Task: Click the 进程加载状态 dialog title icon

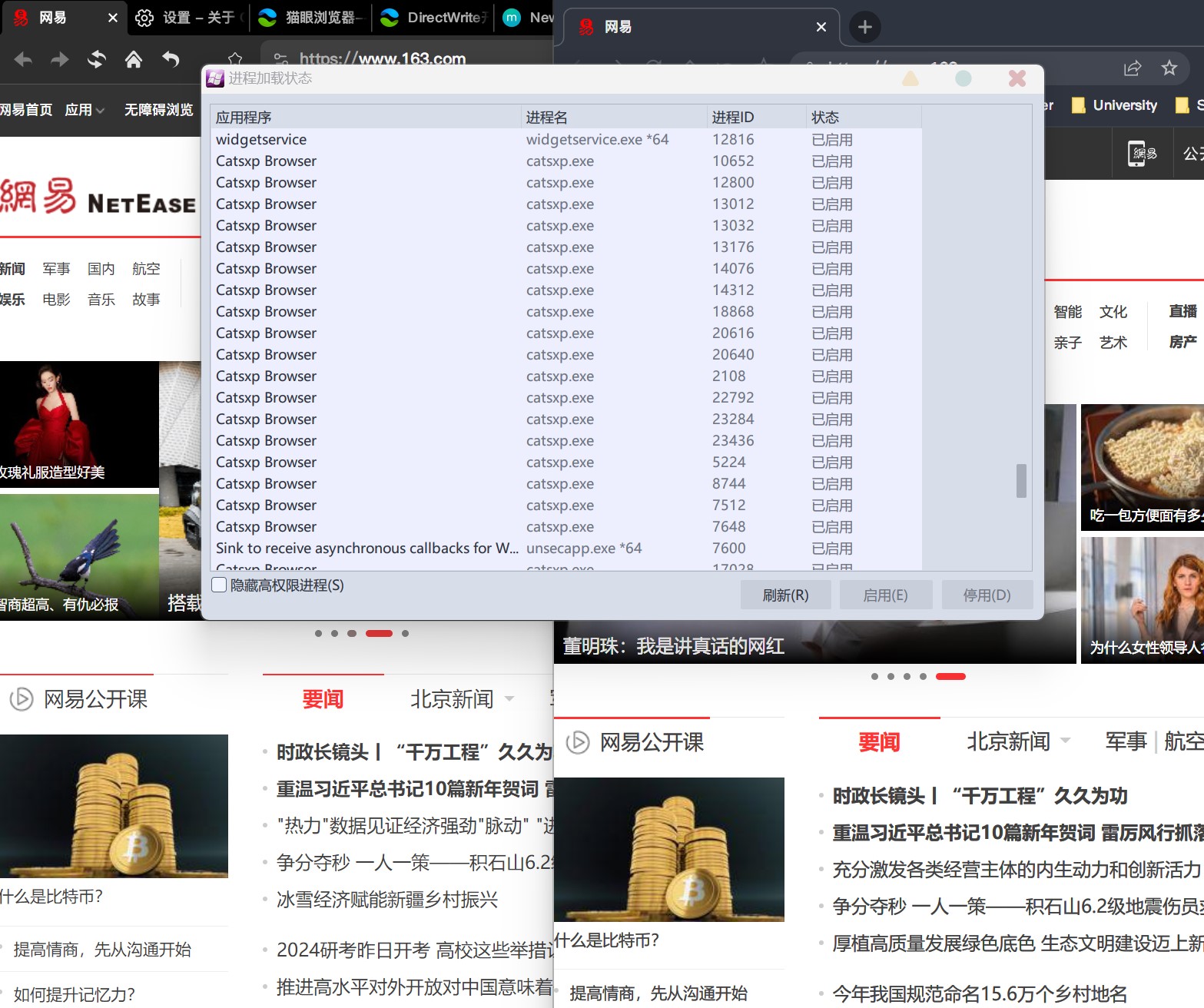Action: [x=215, y=78]
